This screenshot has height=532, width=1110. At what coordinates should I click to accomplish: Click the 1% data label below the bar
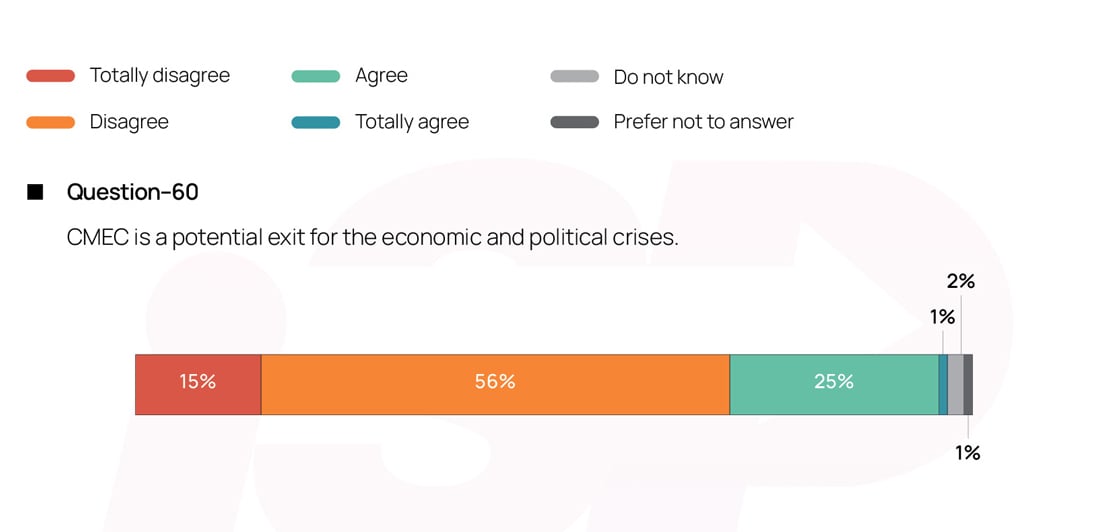pyautogui.click(x=967, y=453)
